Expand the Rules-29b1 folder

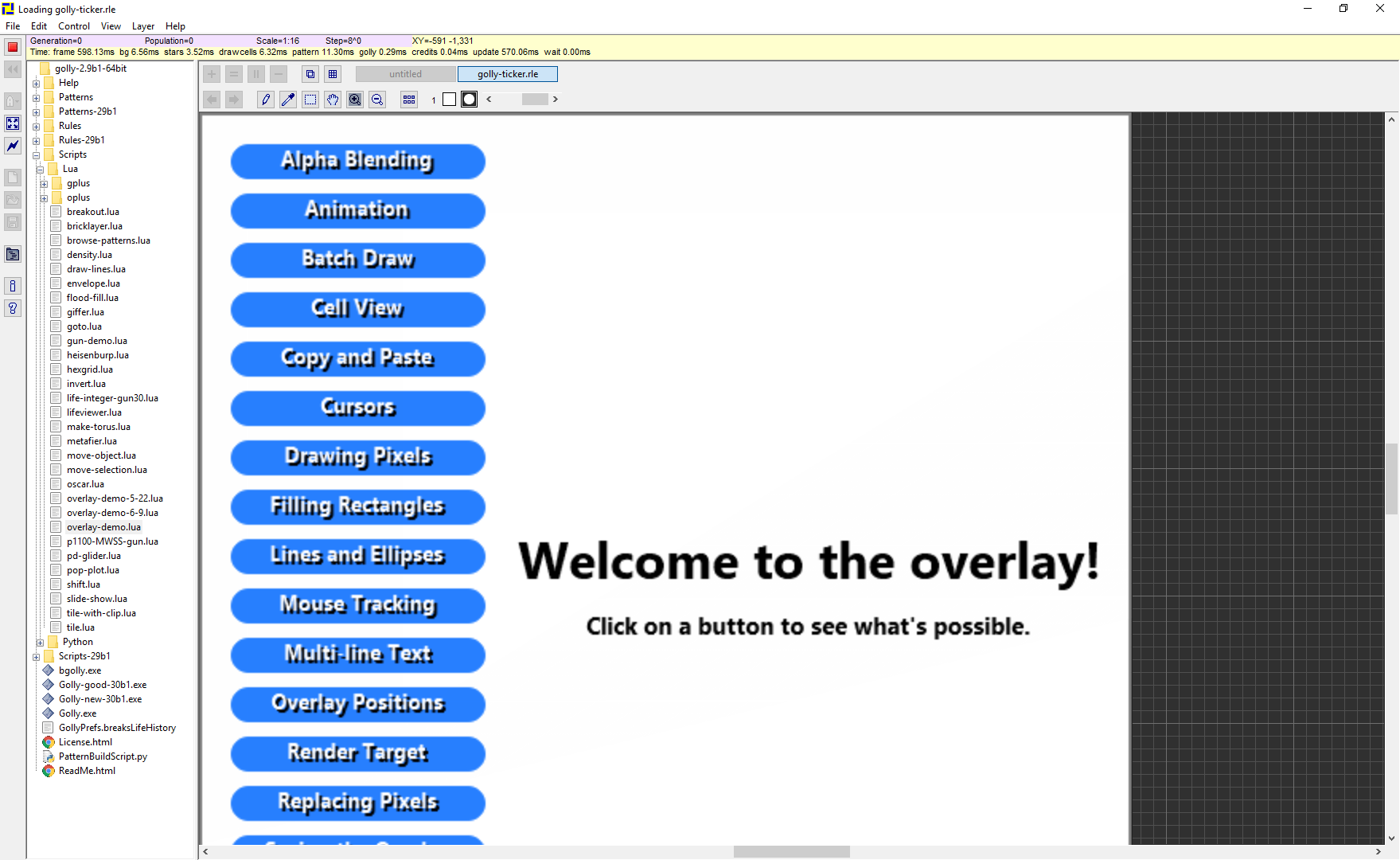tap(36, 141)
